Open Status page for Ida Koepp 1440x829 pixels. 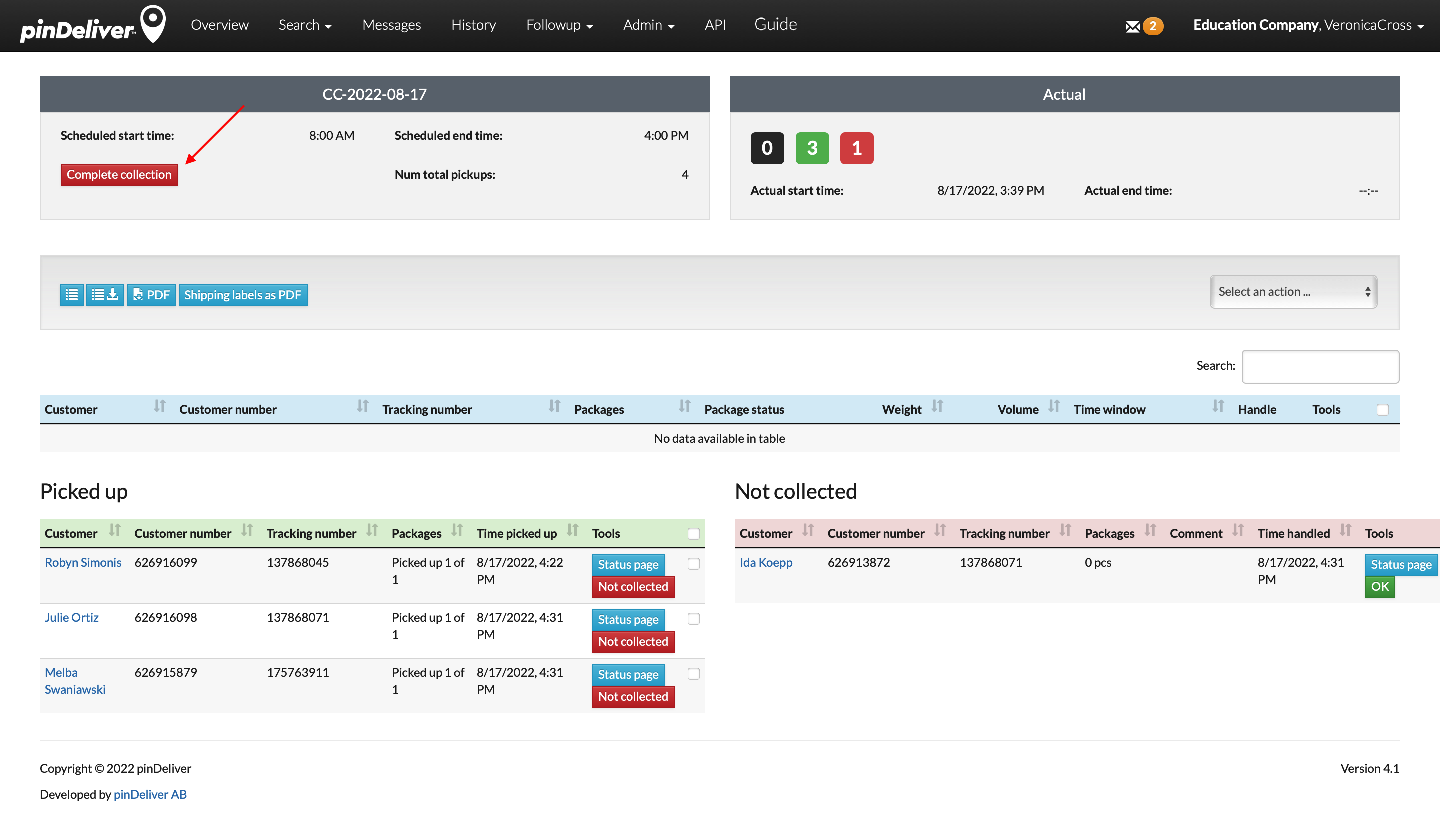coord(1401,565)
